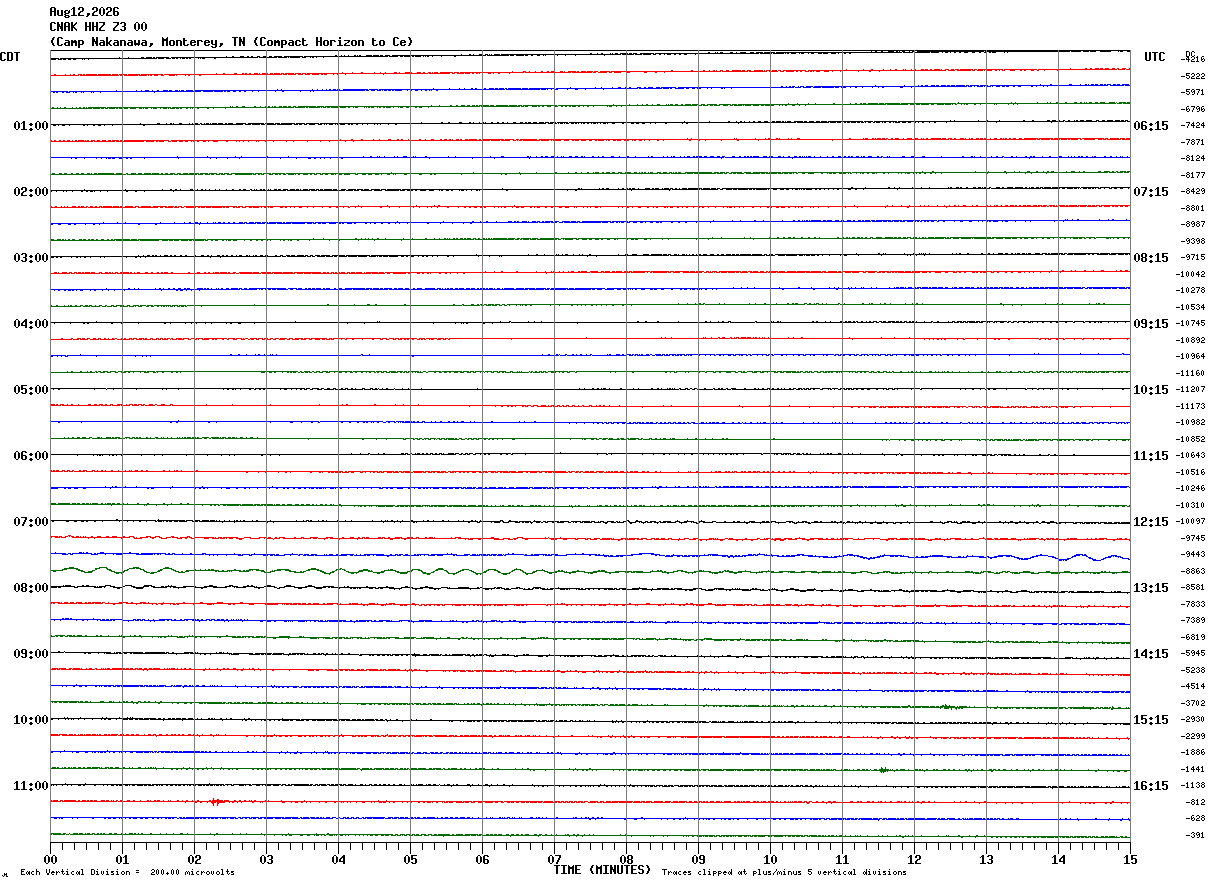Screen dimensions: 1210x886
Task: Click the station code CNAK HHZ Z3 00
Action: tap(98, 27)
